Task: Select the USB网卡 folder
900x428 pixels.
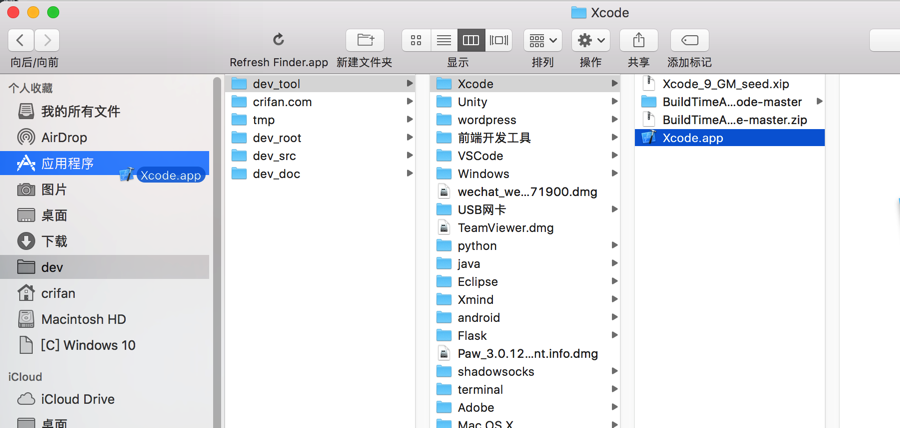Action: pyautogui.click(x=525, y=209)
